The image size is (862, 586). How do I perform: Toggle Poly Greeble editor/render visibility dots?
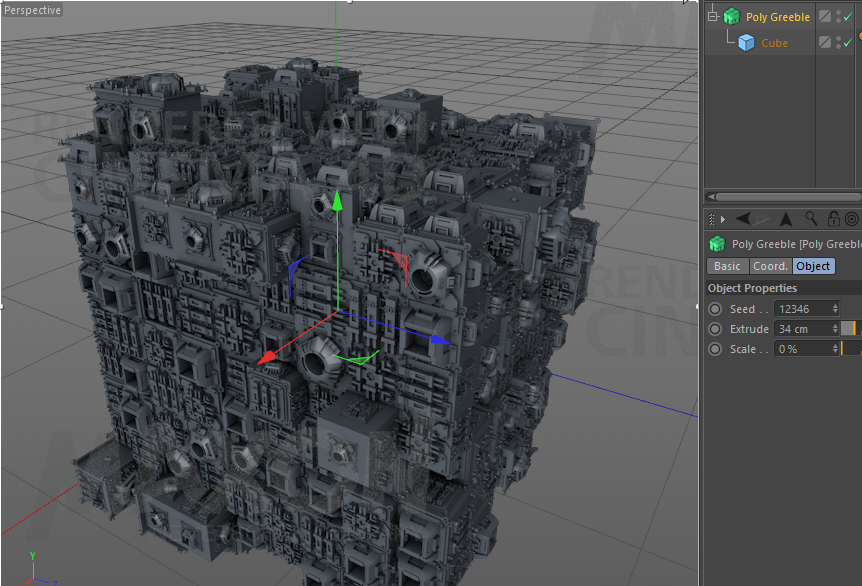pyautogui.click(x=838, y=16)
